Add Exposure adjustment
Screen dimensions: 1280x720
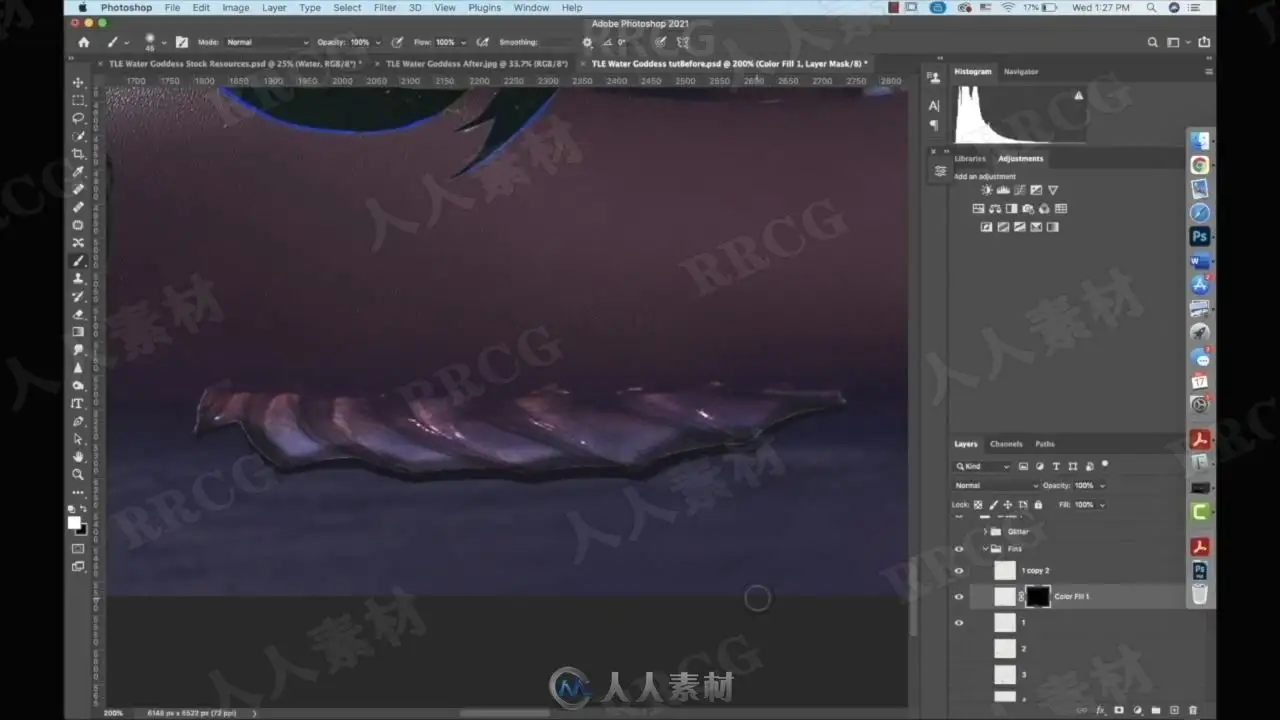[1037, 190]
